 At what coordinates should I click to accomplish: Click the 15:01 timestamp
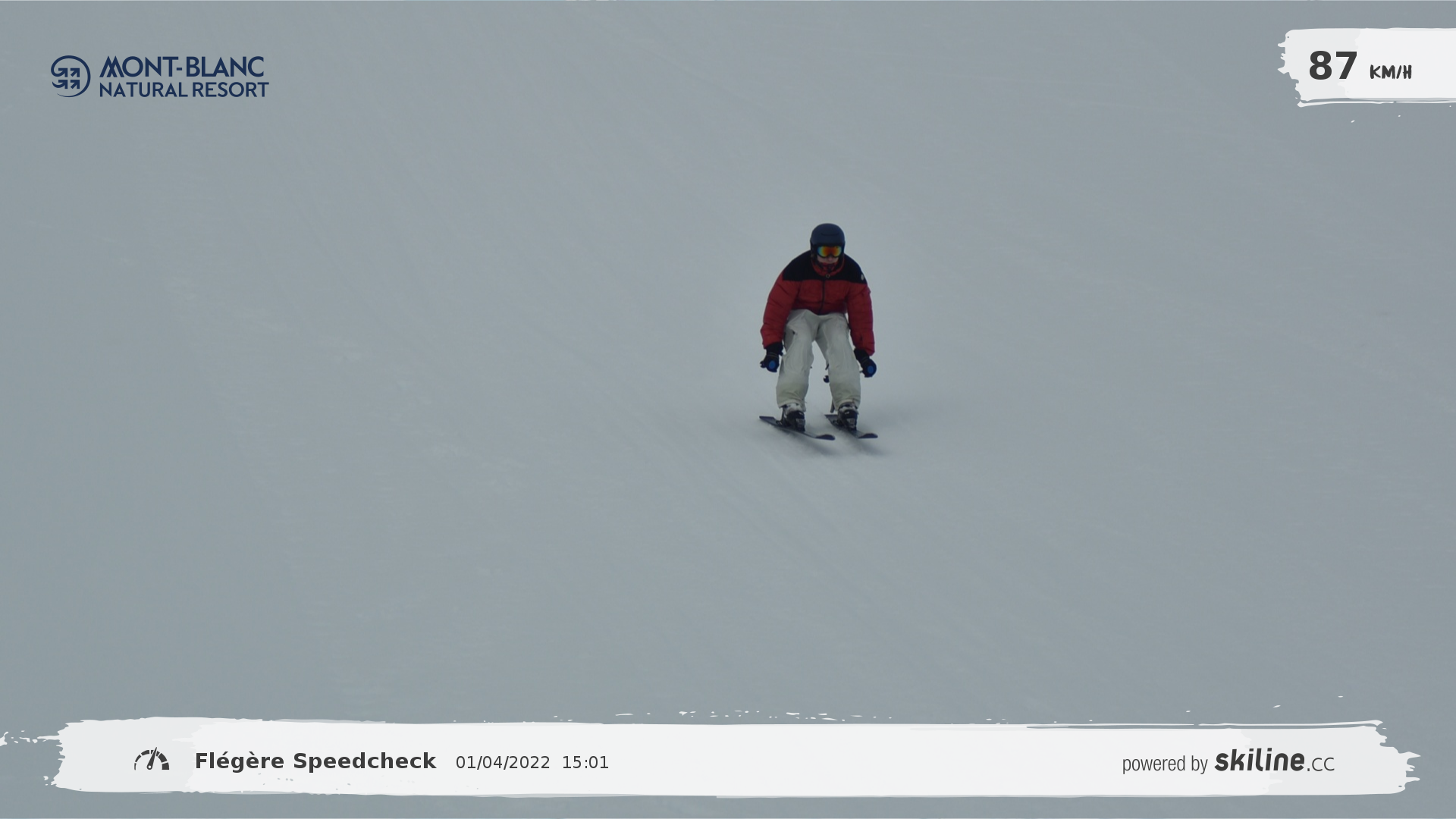point(585,763)
